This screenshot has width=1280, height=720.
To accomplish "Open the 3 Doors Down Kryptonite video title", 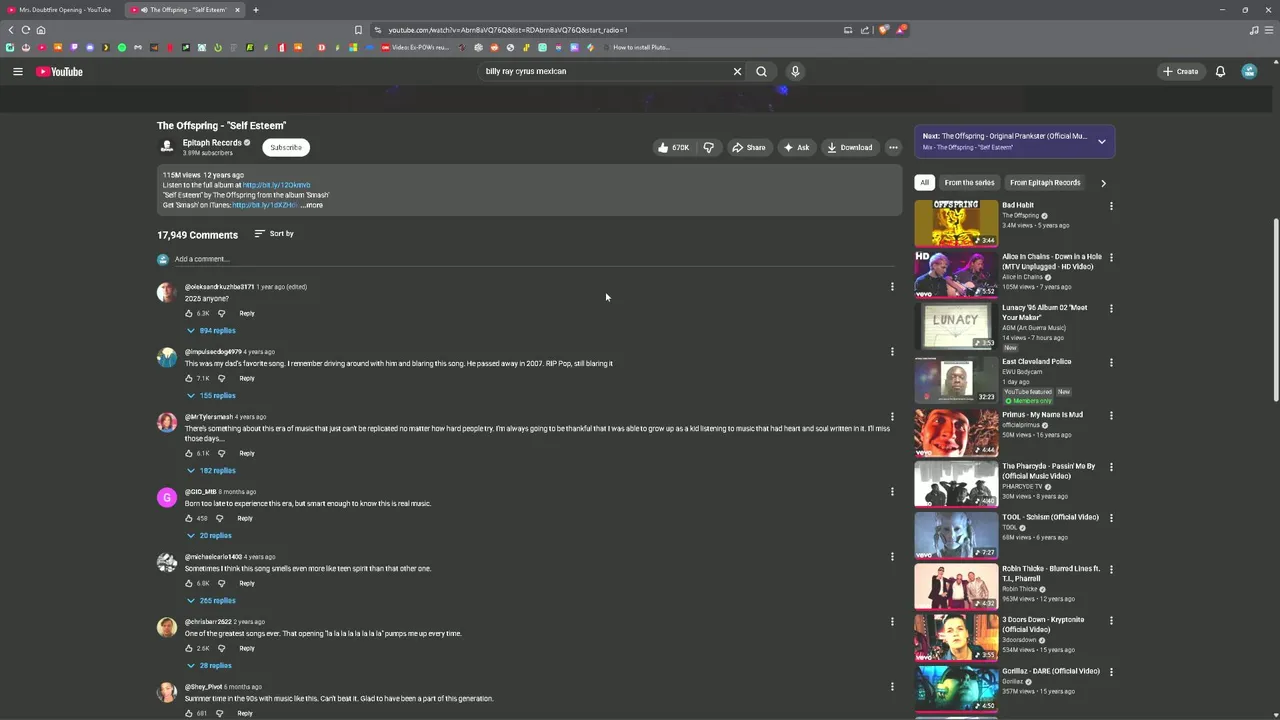I will (x=1043, y=624).
